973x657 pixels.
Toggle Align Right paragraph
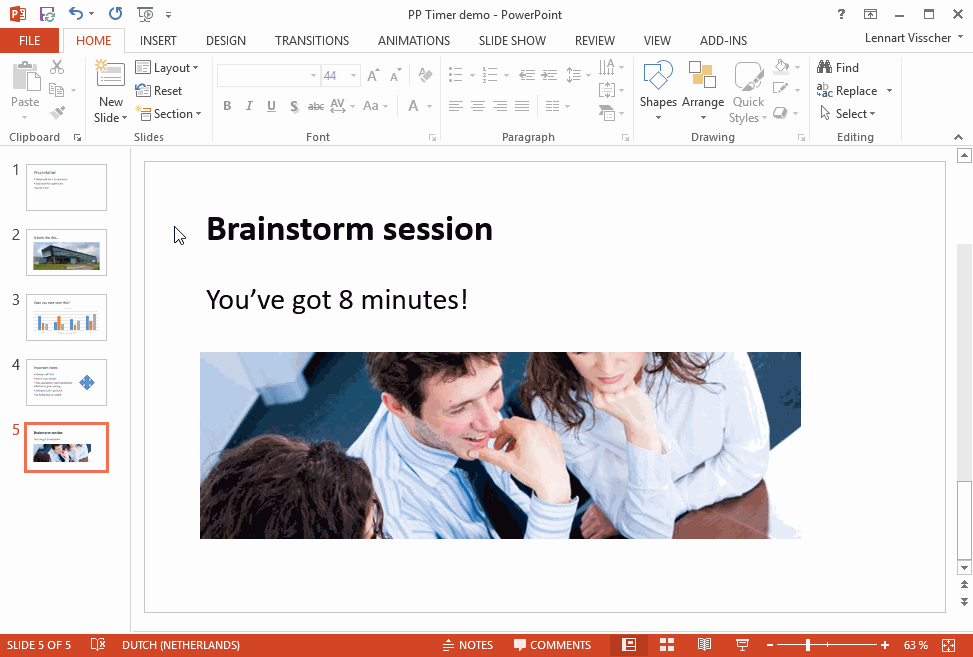click(500, 106)
